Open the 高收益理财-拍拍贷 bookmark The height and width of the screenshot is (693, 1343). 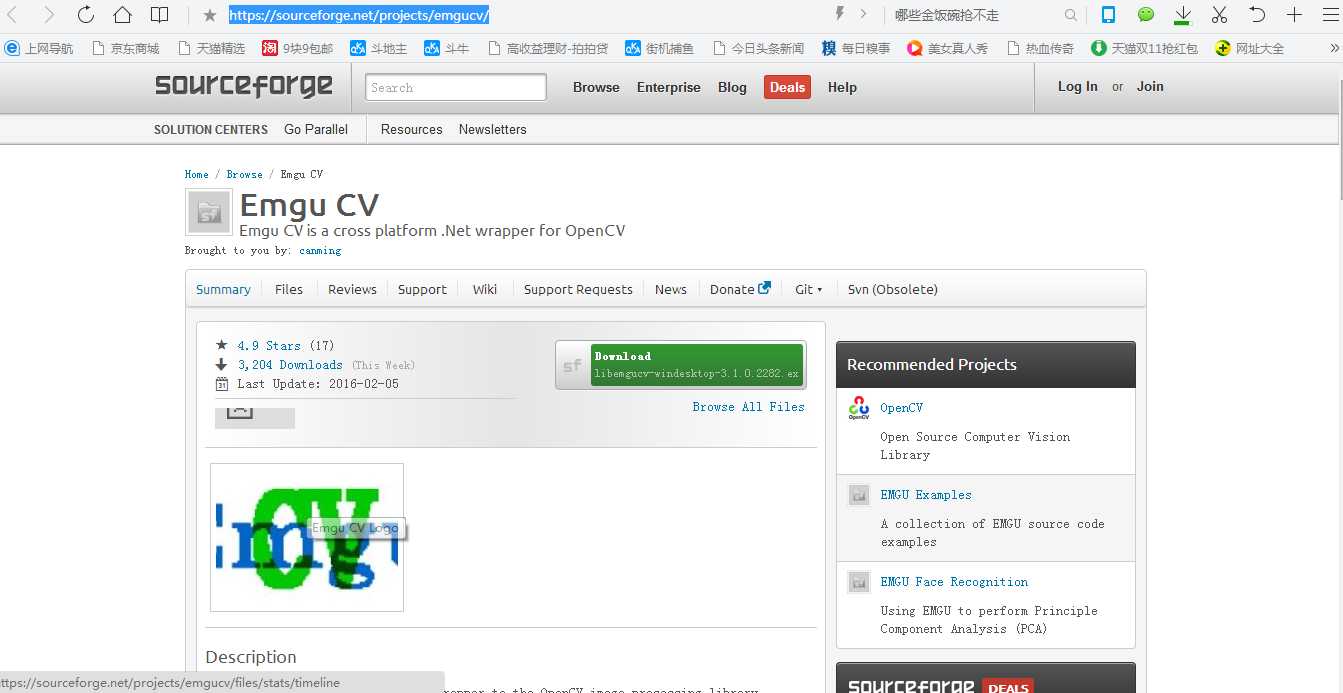point(548,48)
